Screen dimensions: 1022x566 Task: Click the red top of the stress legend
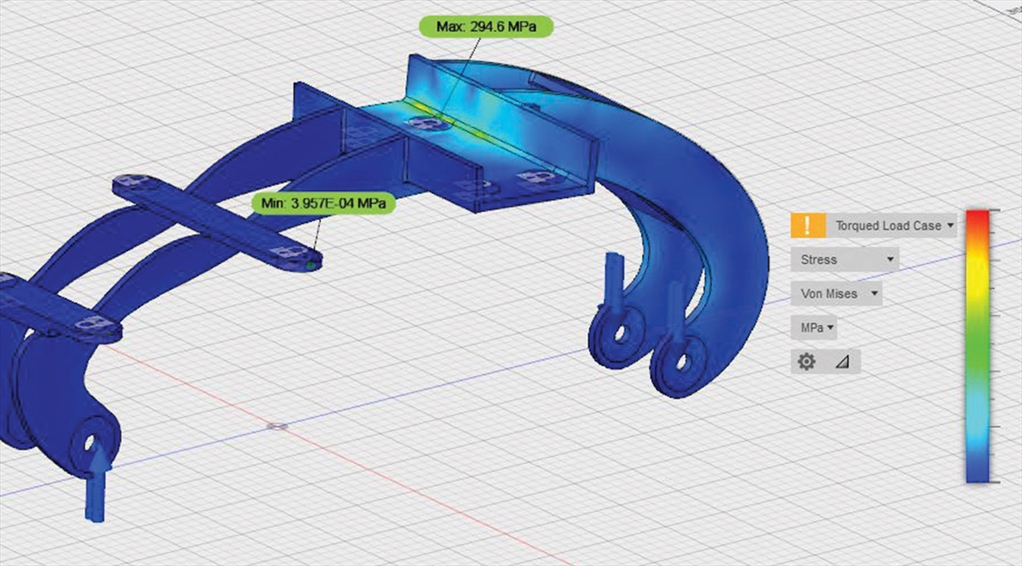click(x=977, y=220)
